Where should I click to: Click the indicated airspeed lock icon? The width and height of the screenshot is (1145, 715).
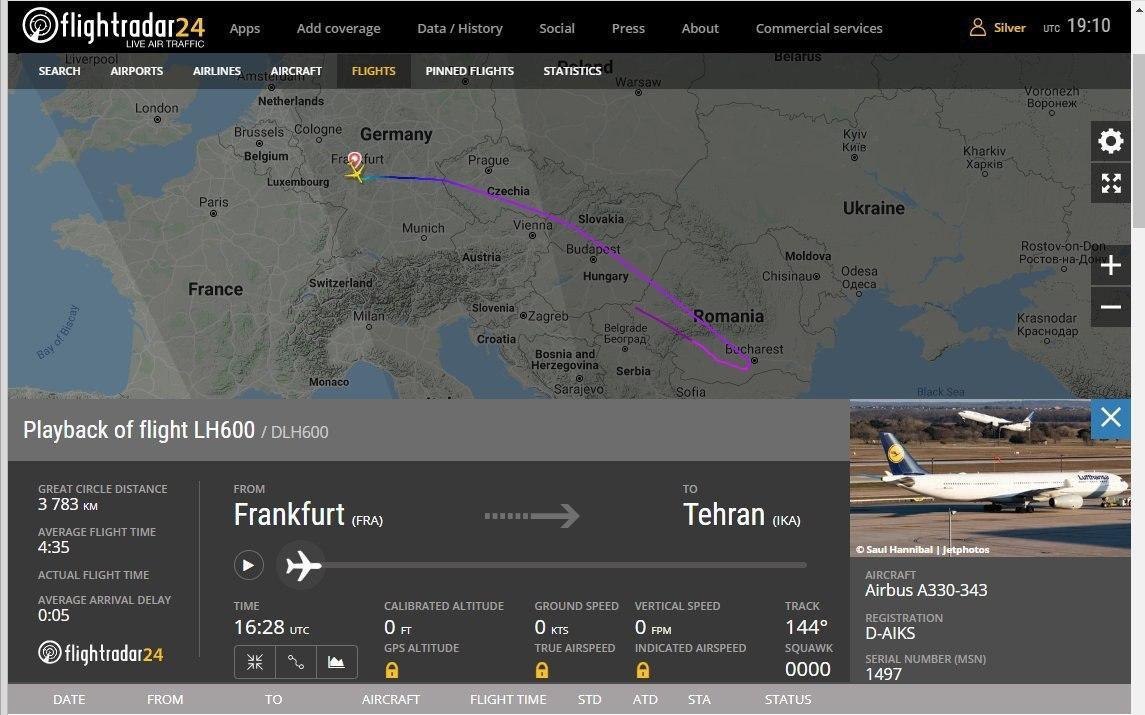[643, 670]
